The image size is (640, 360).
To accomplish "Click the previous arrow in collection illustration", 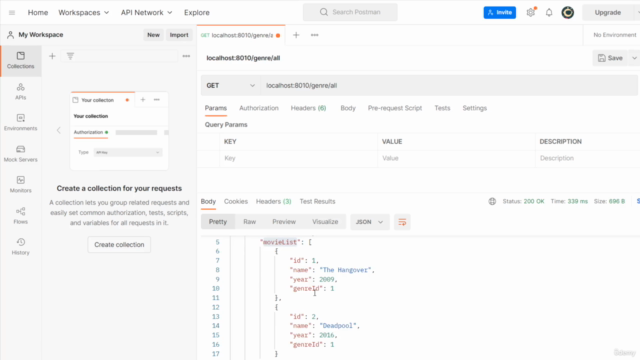I will [x=58, y=131].
